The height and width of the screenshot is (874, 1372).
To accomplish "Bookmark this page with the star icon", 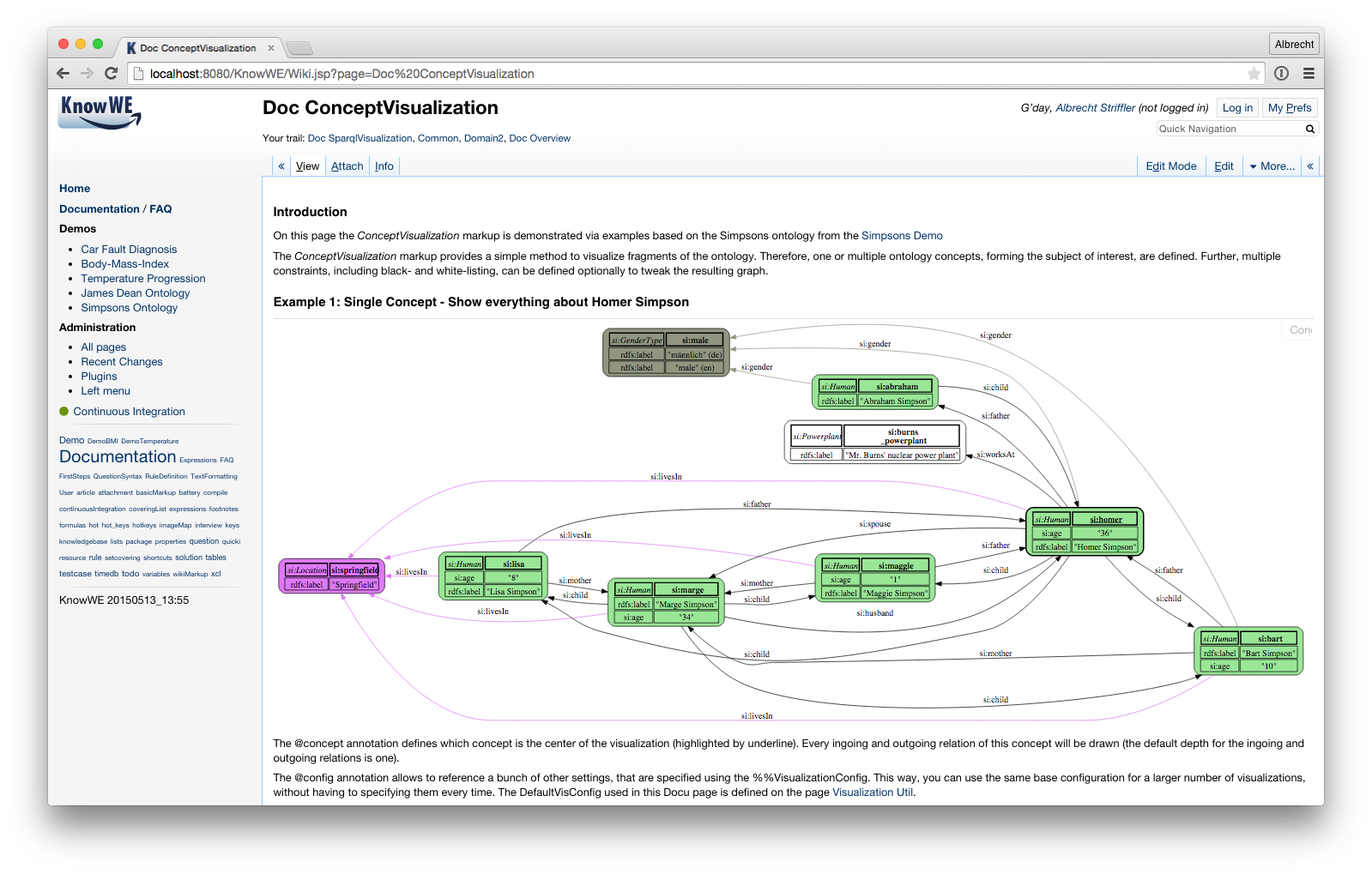I will [1254, 74].
